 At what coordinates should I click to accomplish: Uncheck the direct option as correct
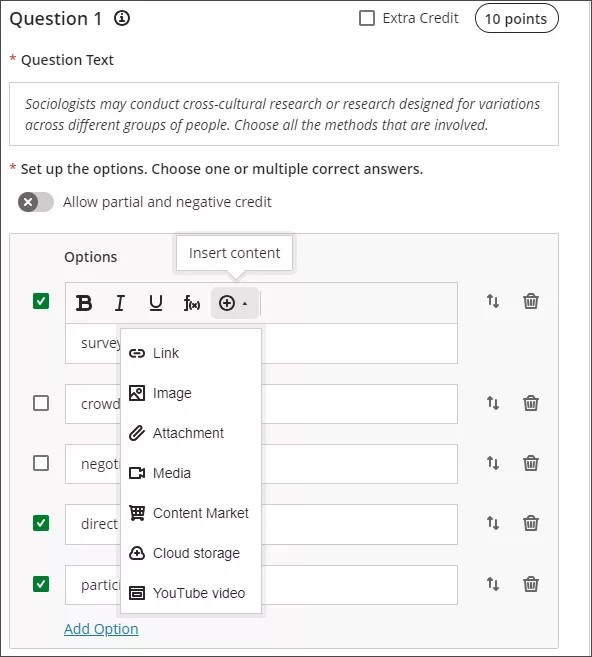41,523
